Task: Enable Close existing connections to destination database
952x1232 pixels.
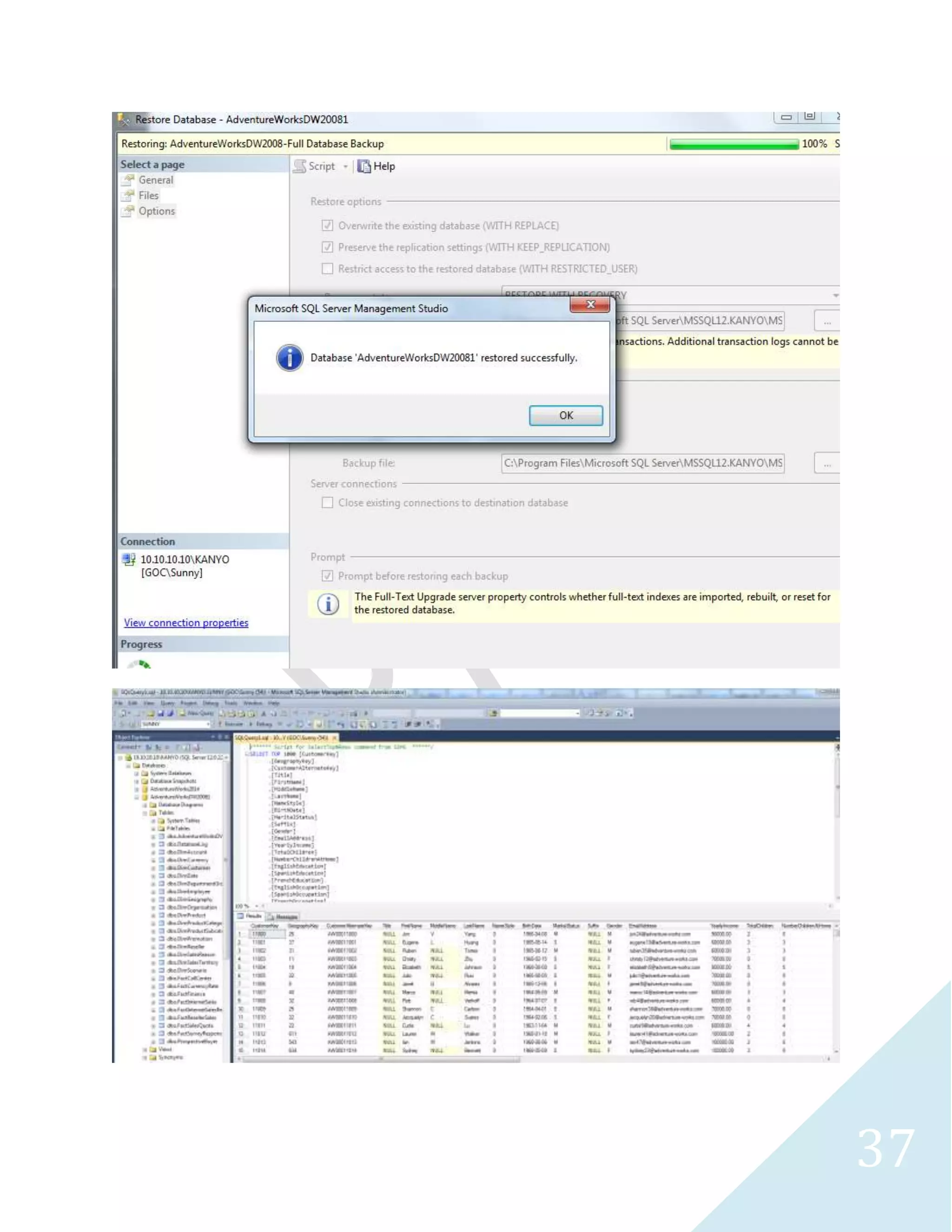Action: click(327, 503)
